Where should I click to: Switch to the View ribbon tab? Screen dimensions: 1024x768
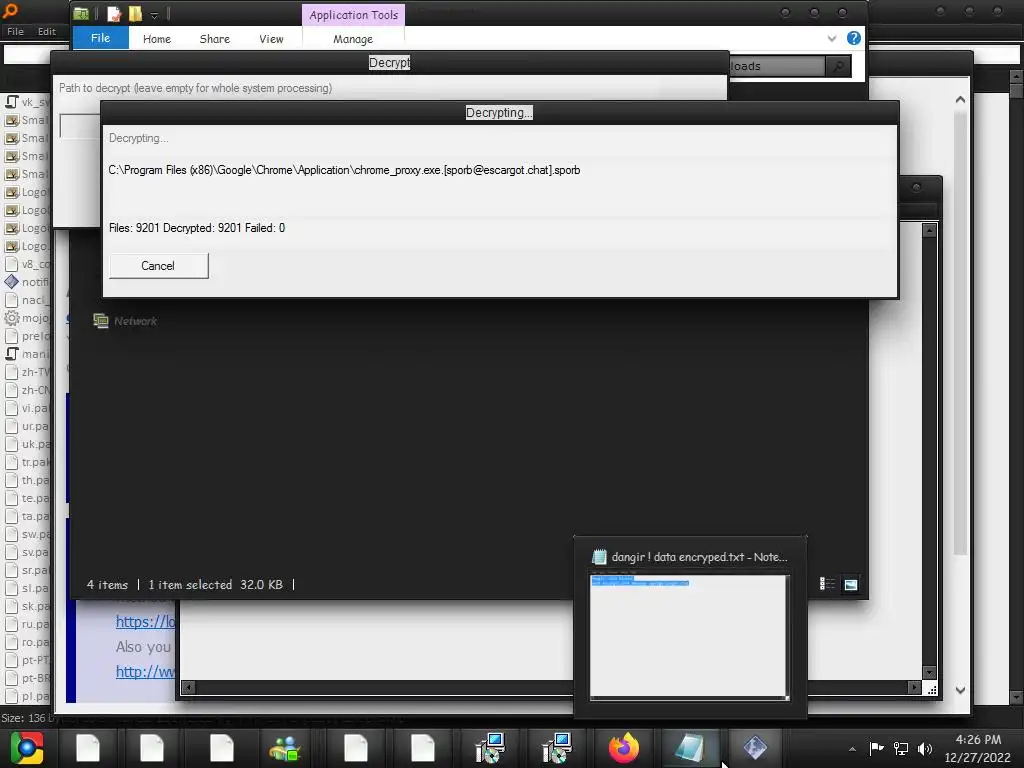[271, 39]
